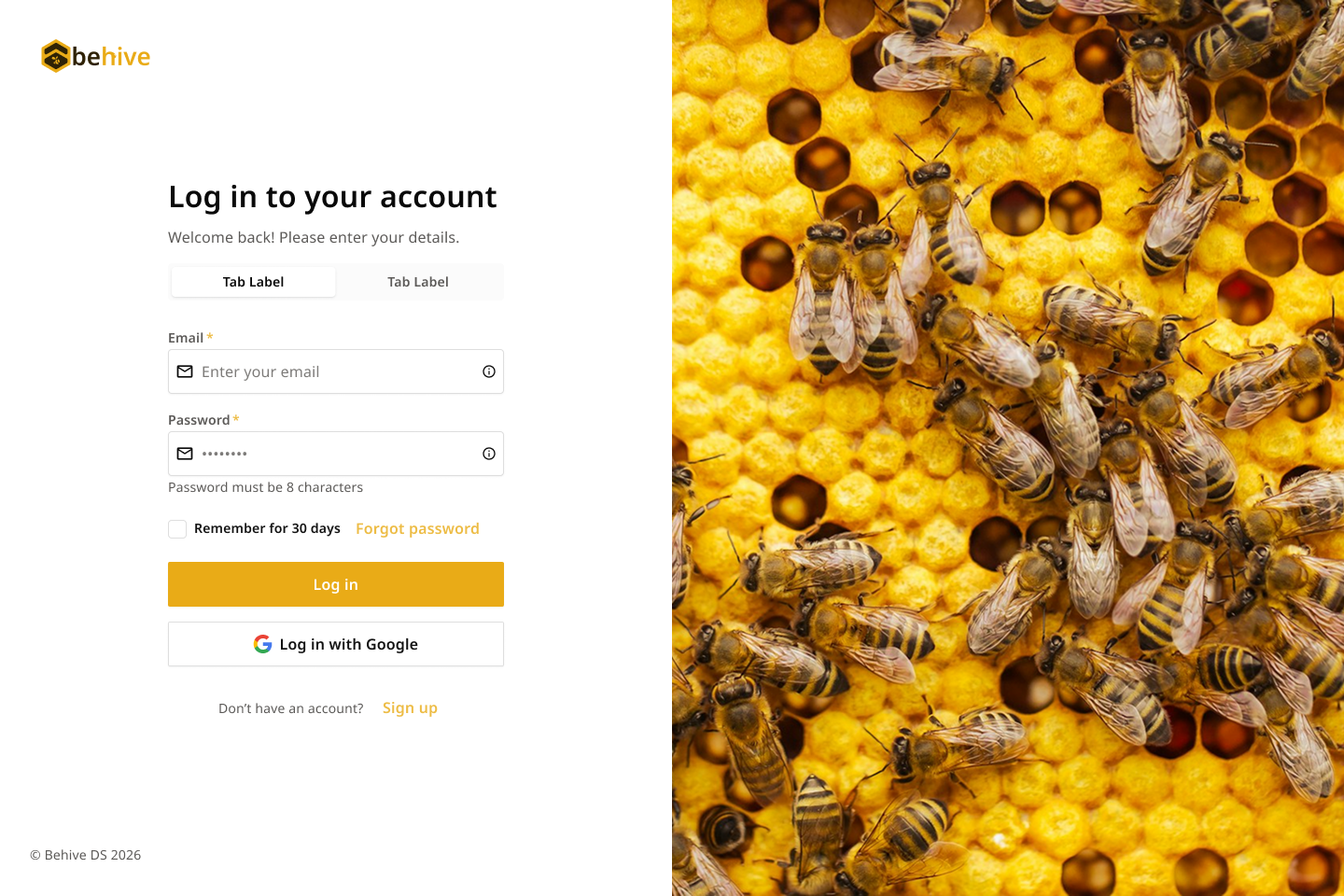Open the Forgot password link
Image resolution: width=1344 pixels, height=896 pixels.
[417, 528]
